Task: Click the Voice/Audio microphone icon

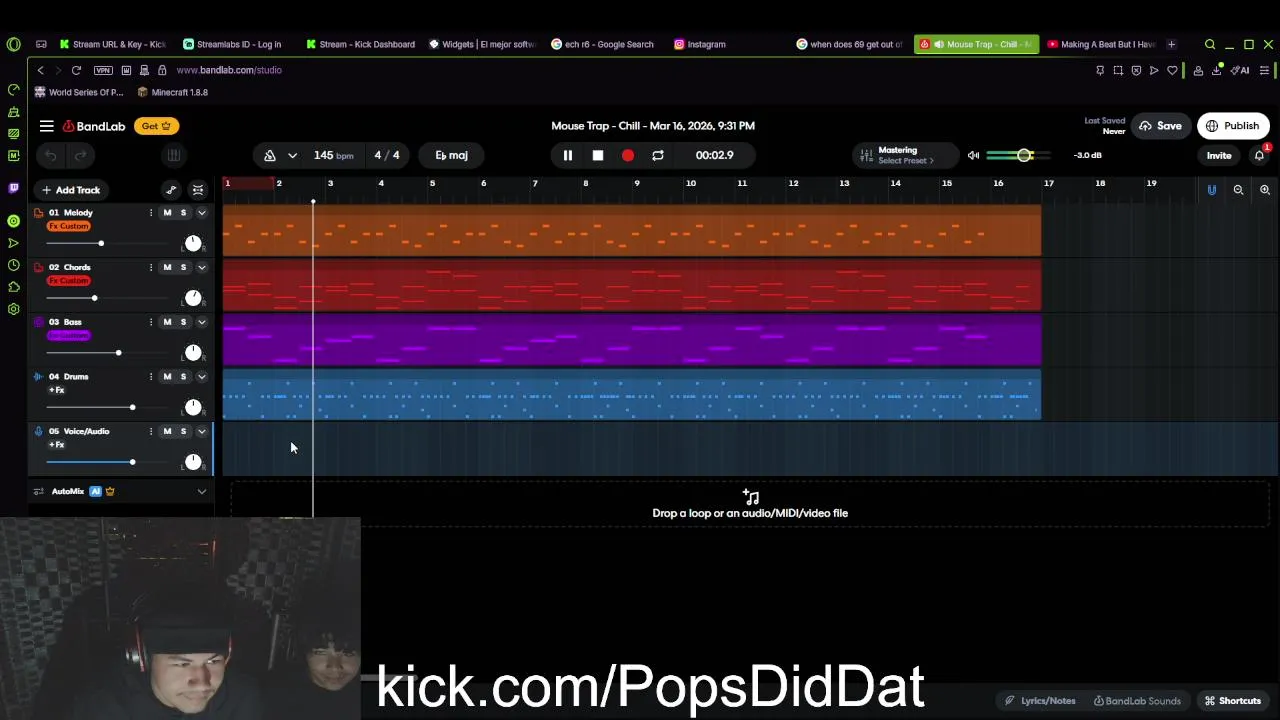Action: click(38, 431)
